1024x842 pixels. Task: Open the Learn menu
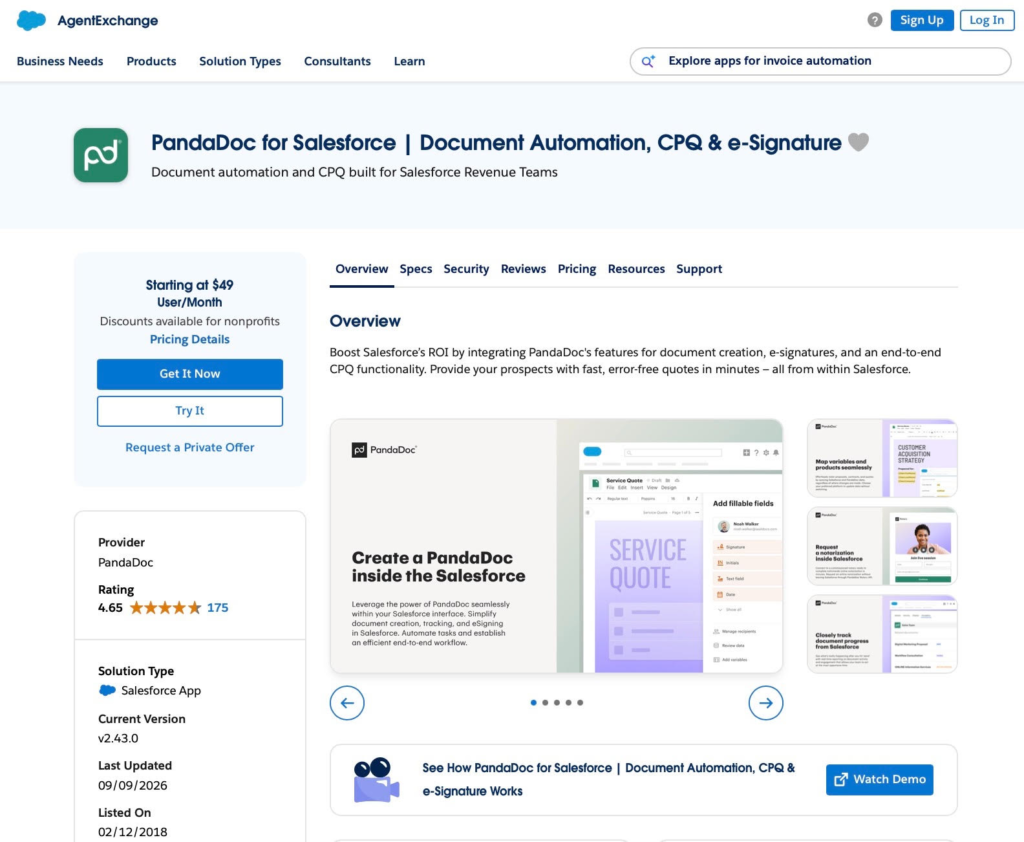409,61
